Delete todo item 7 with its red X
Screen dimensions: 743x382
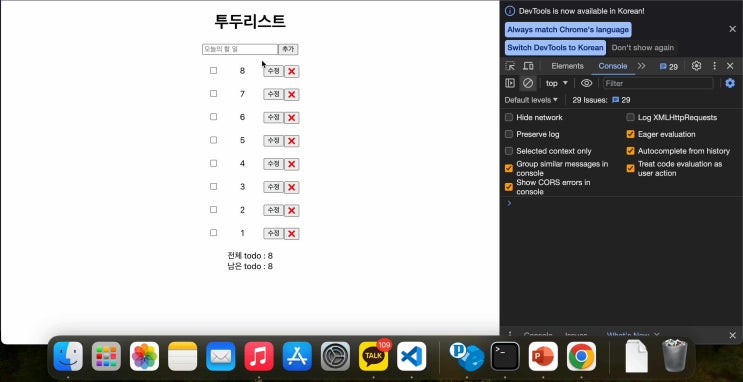click(x=291, y=95)
